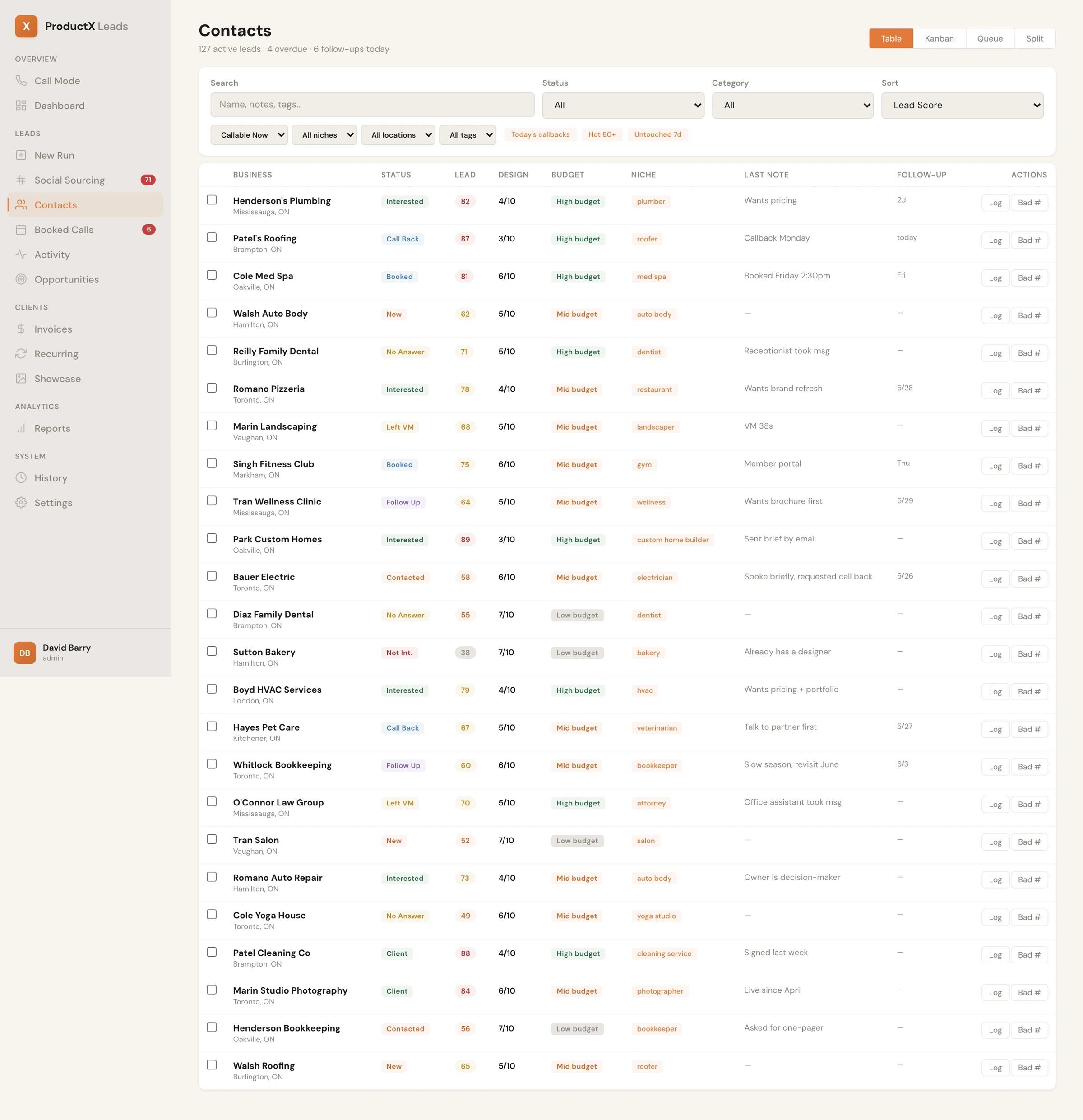Click Log for Tran Wellness Clinic
This screenshot has width=1083, height=1120.
coord(995,504)
